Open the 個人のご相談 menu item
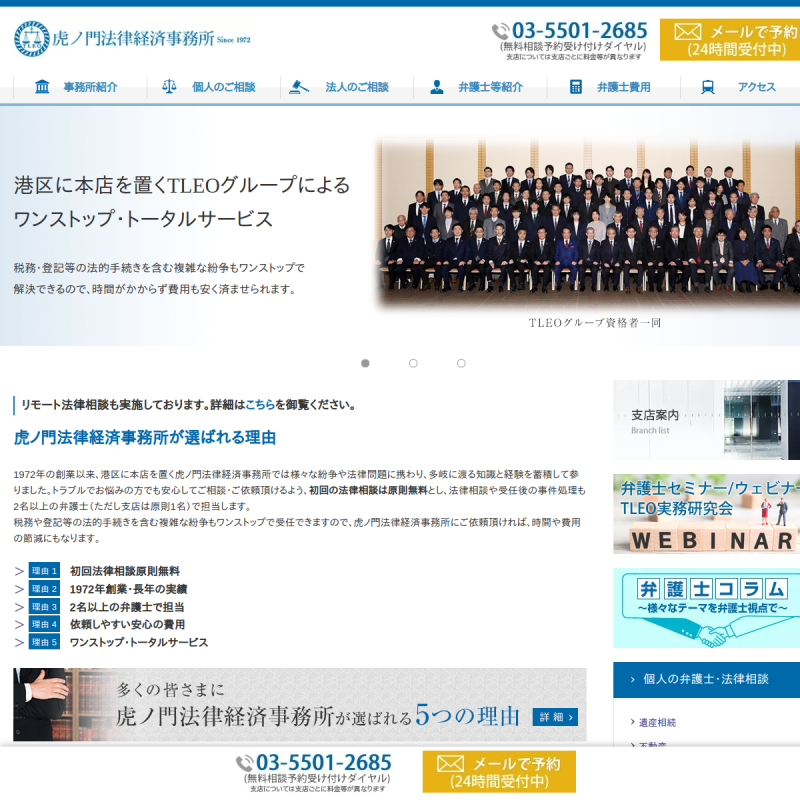This screenshot has height=800, width=800. point(213,87)
